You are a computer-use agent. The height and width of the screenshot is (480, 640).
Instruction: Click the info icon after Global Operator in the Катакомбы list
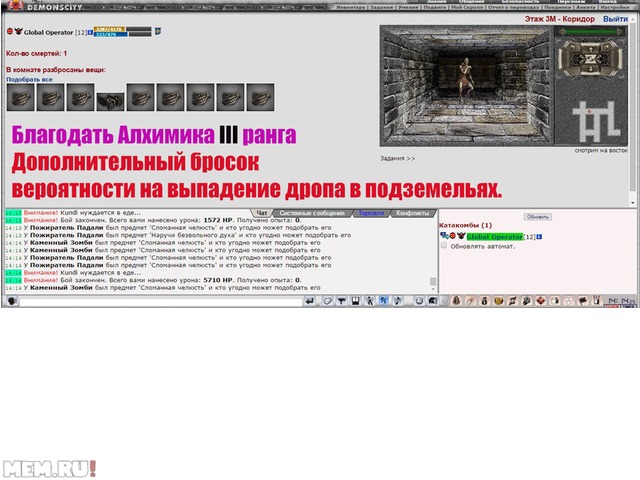click(539, 237)
